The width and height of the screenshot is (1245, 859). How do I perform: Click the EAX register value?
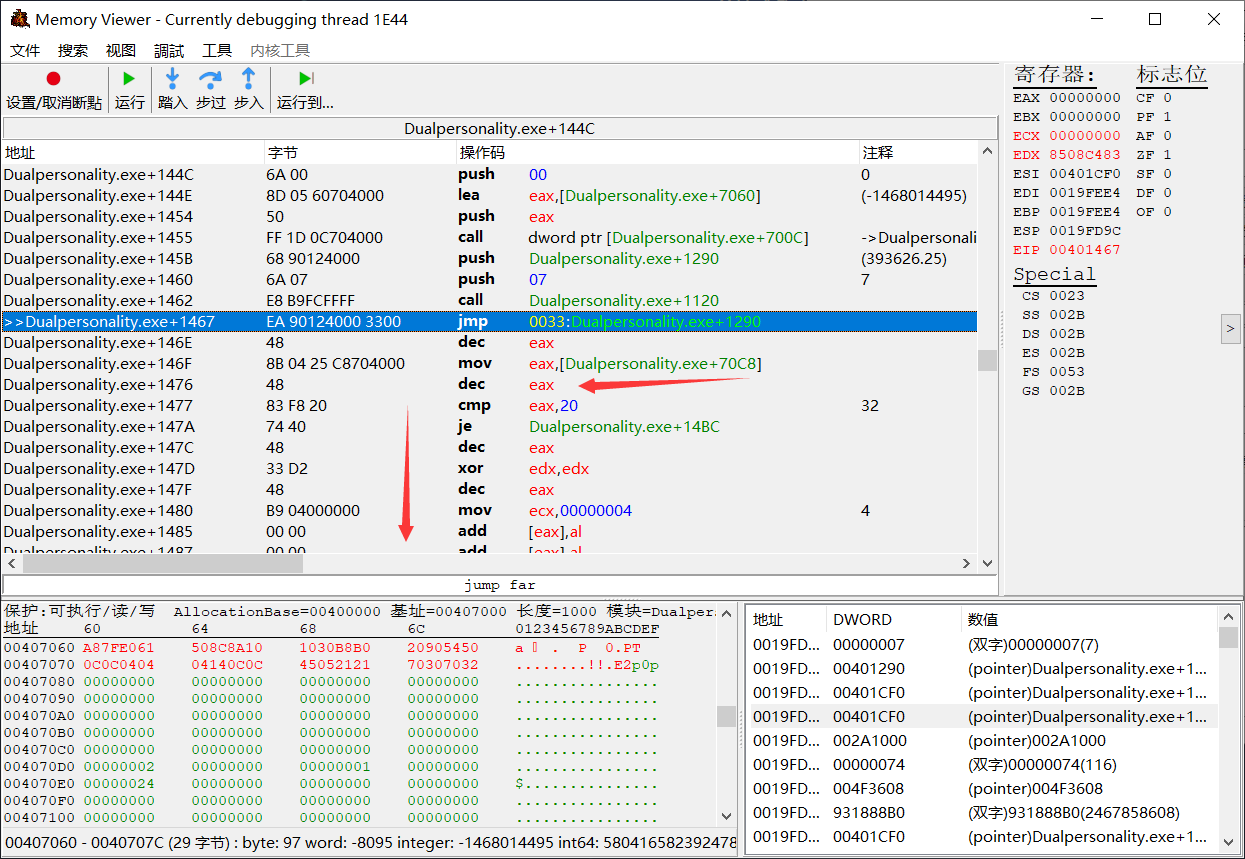click(x=1085, y=98)
